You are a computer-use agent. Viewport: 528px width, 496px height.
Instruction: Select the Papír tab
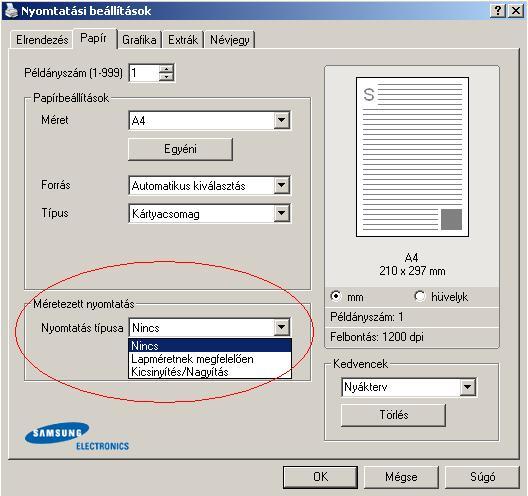(x=94, y=38)
